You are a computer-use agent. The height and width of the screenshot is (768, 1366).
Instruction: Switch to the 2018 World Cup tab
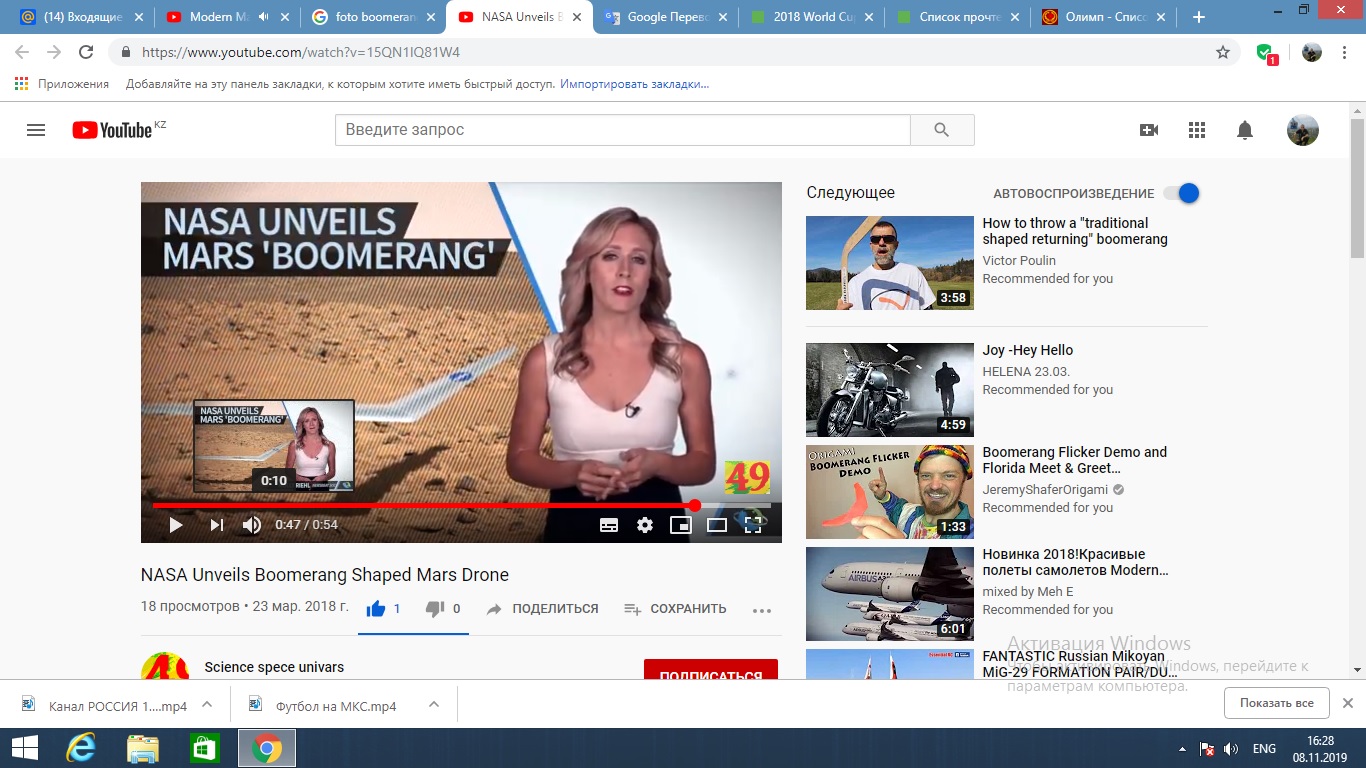pos(811,17)
